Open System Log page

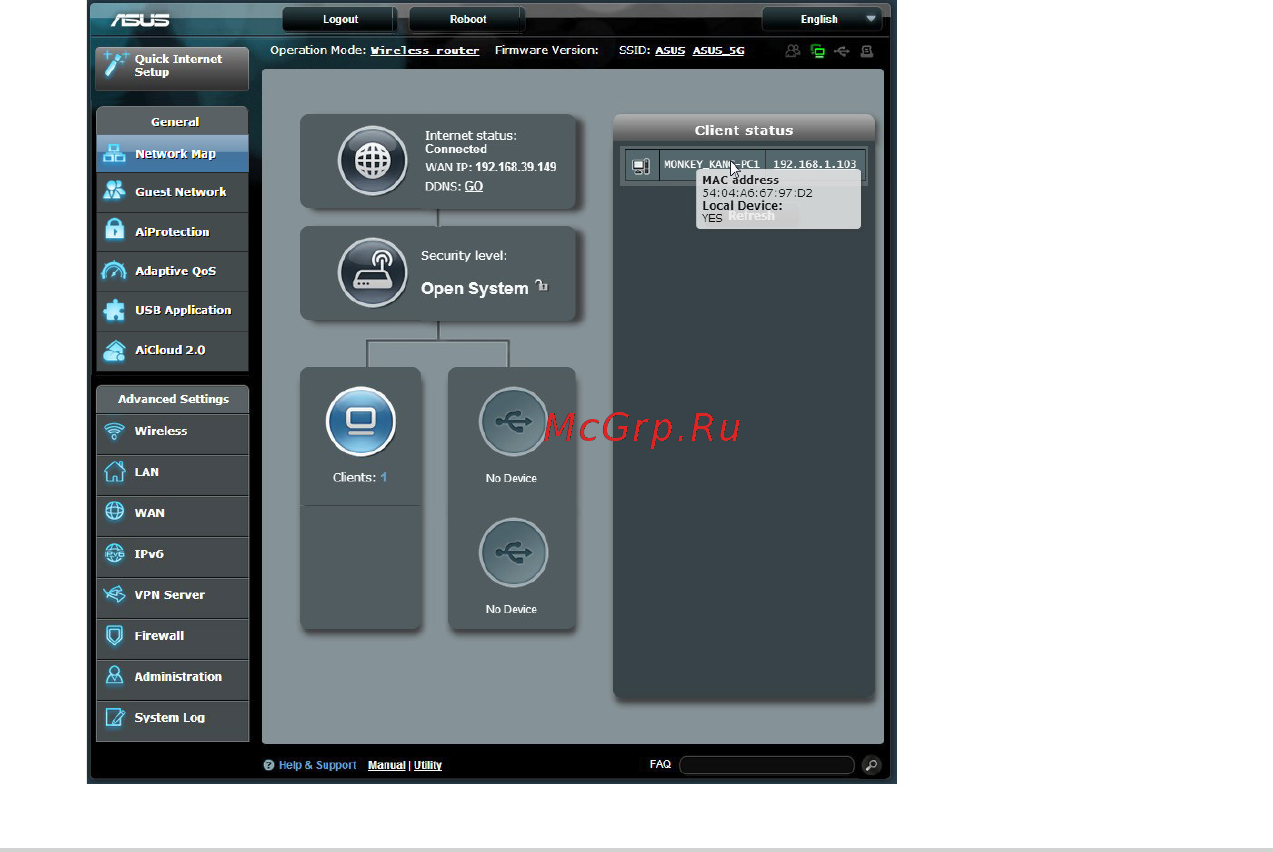pos(172,721)
